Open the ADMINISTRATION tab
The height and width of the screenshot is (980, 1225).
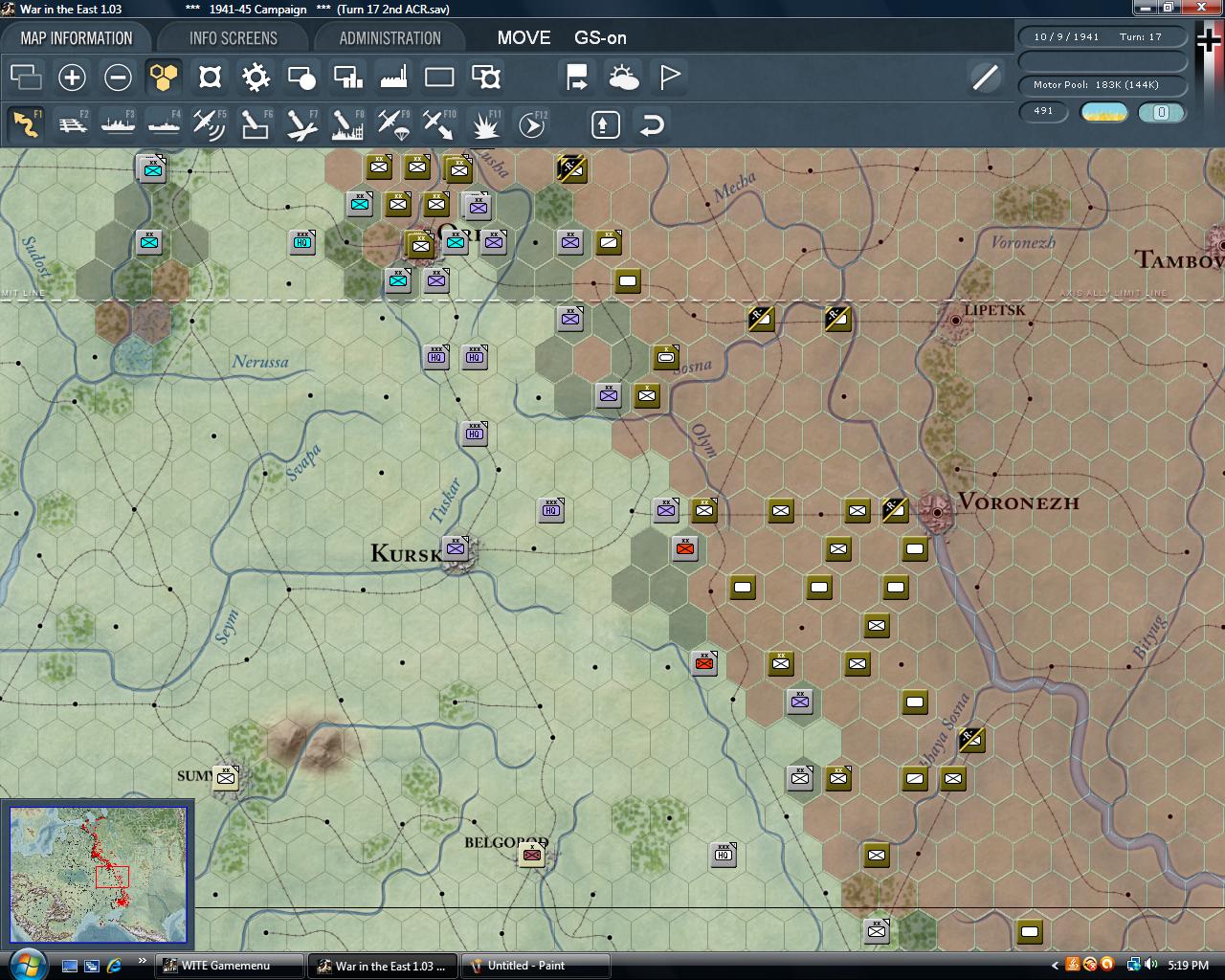[x=390, y=38]
